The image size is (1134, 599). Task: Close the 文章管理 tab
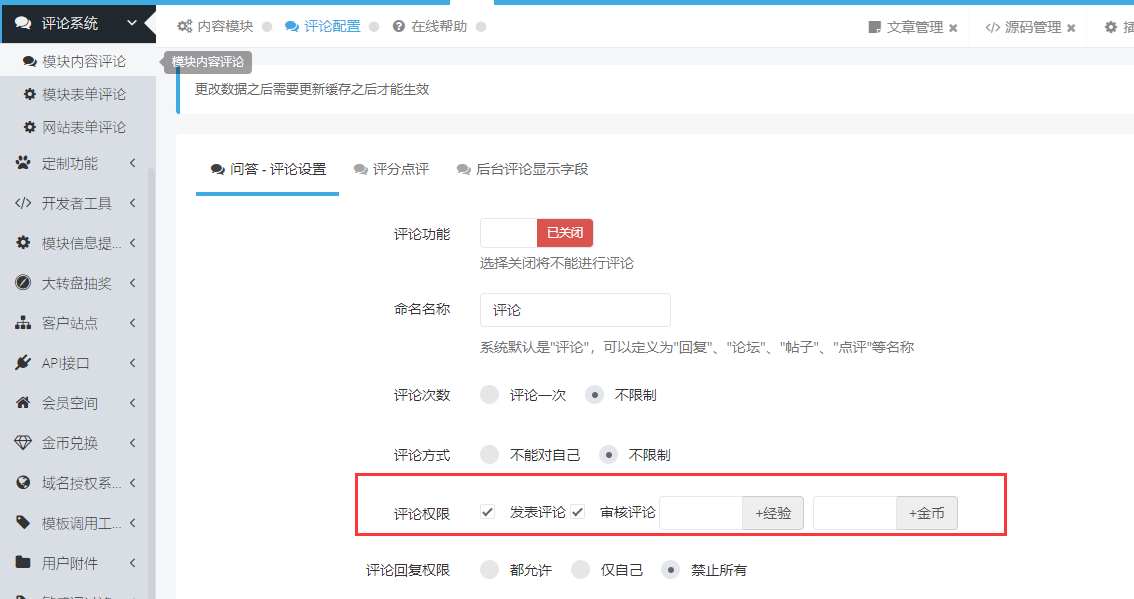pos(953,28)
